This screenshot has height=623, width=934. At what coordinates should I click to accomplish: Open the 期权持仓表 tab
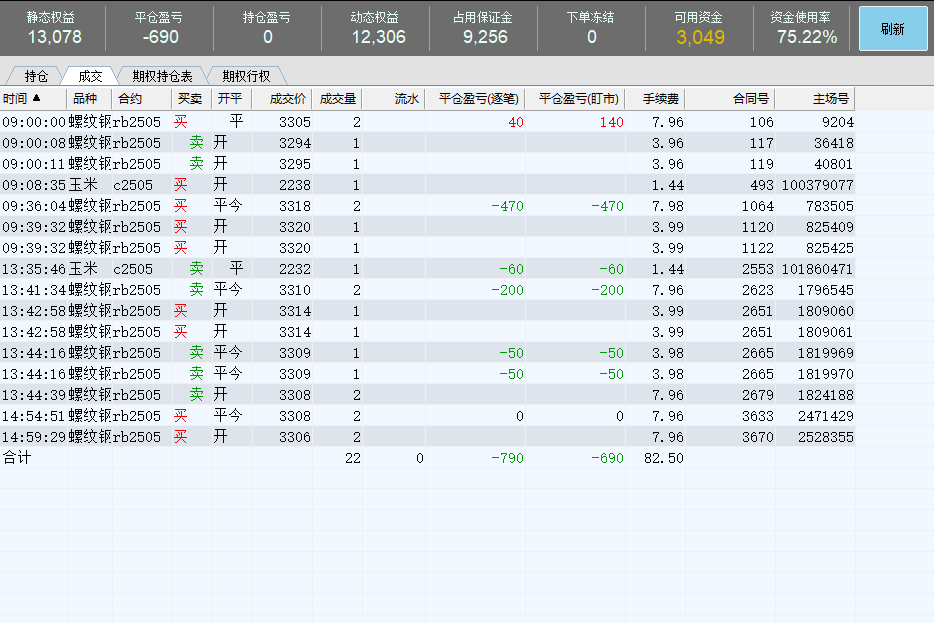(162, 76)
